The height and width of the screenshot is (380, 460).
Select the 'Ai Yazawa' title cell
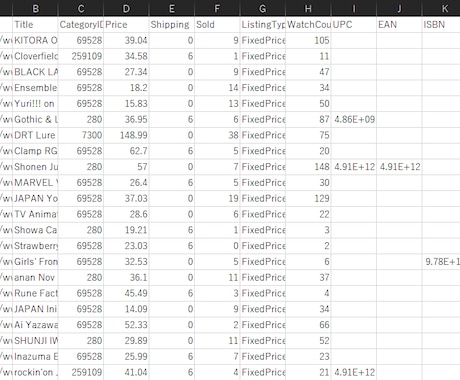[x=35, y=325]
